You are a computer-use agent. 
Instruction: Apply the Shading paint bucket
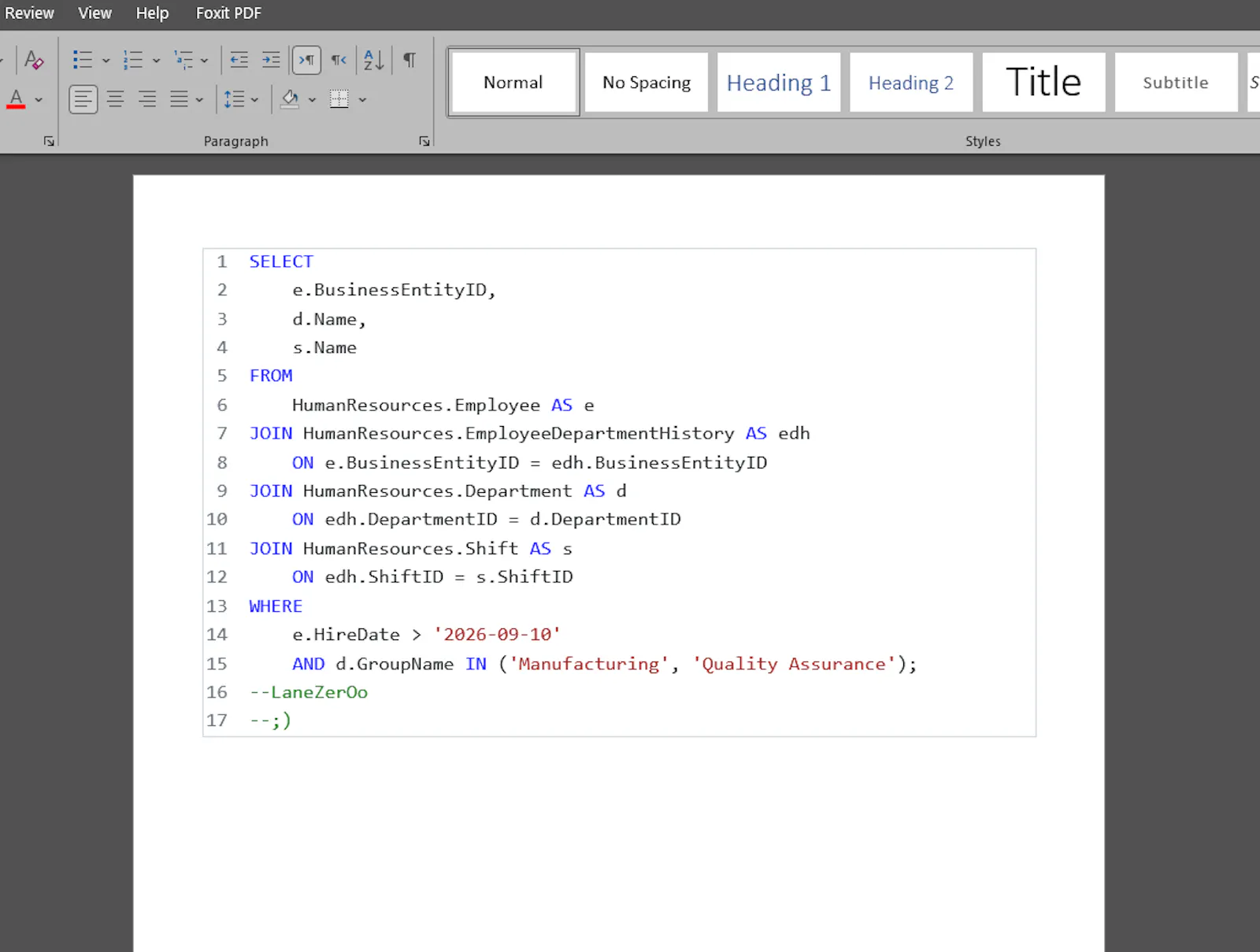pos(290,99)
